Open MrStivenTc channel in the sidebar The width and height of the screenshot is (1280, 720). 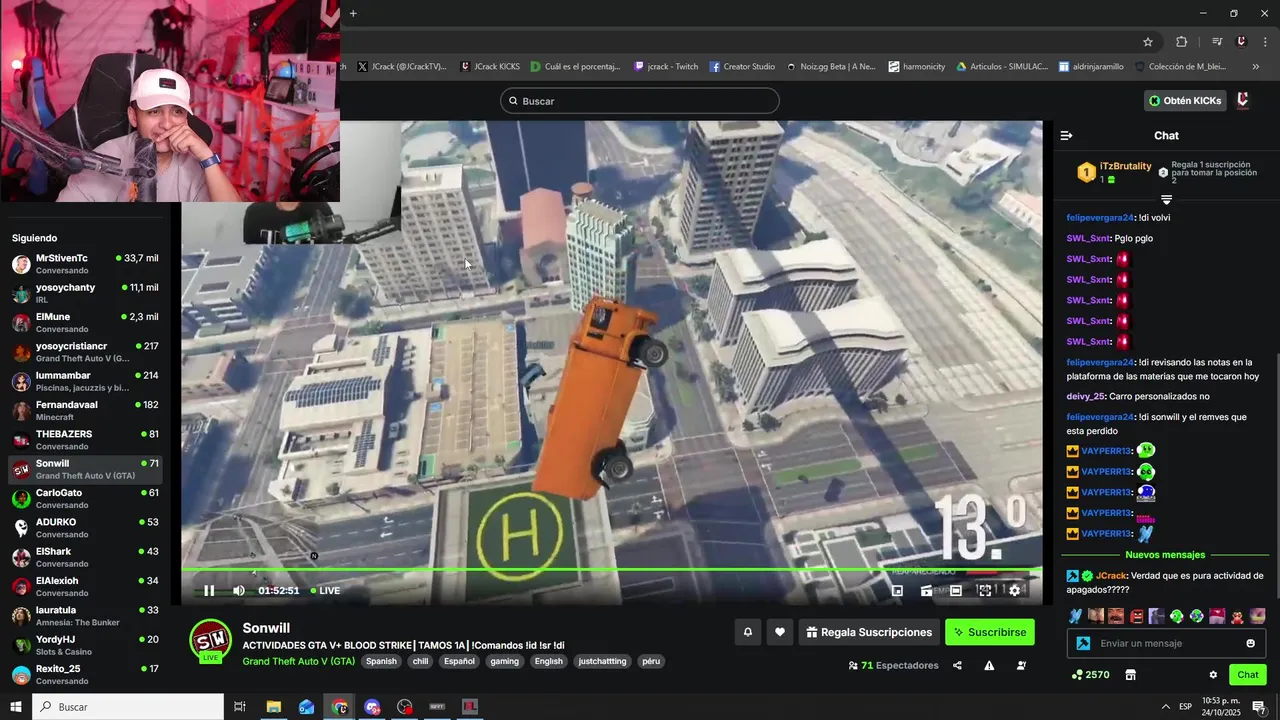pyautogui.click(x=85, y=264)
